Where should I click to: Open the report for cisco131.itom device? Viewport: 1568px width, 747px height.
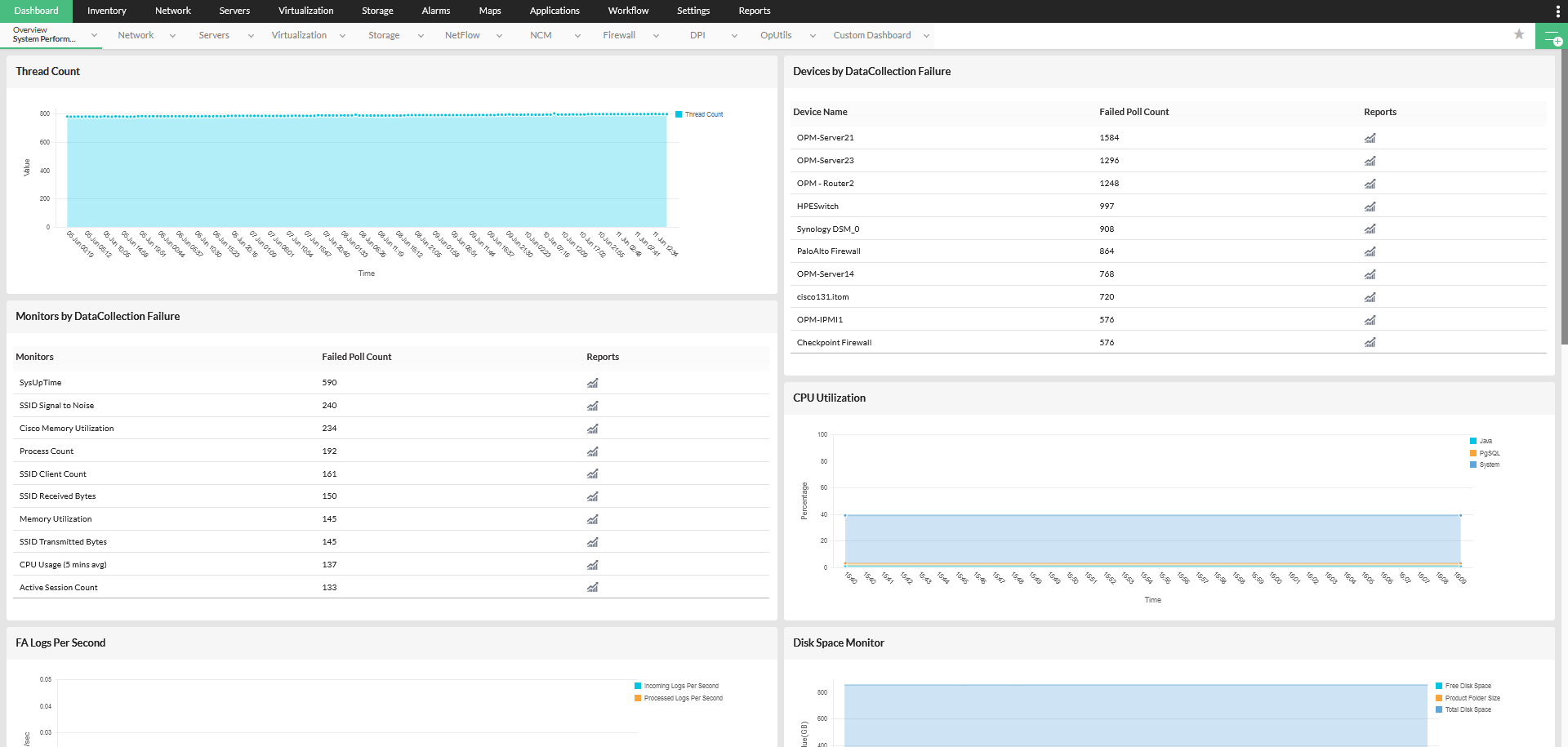(1370, 297)
